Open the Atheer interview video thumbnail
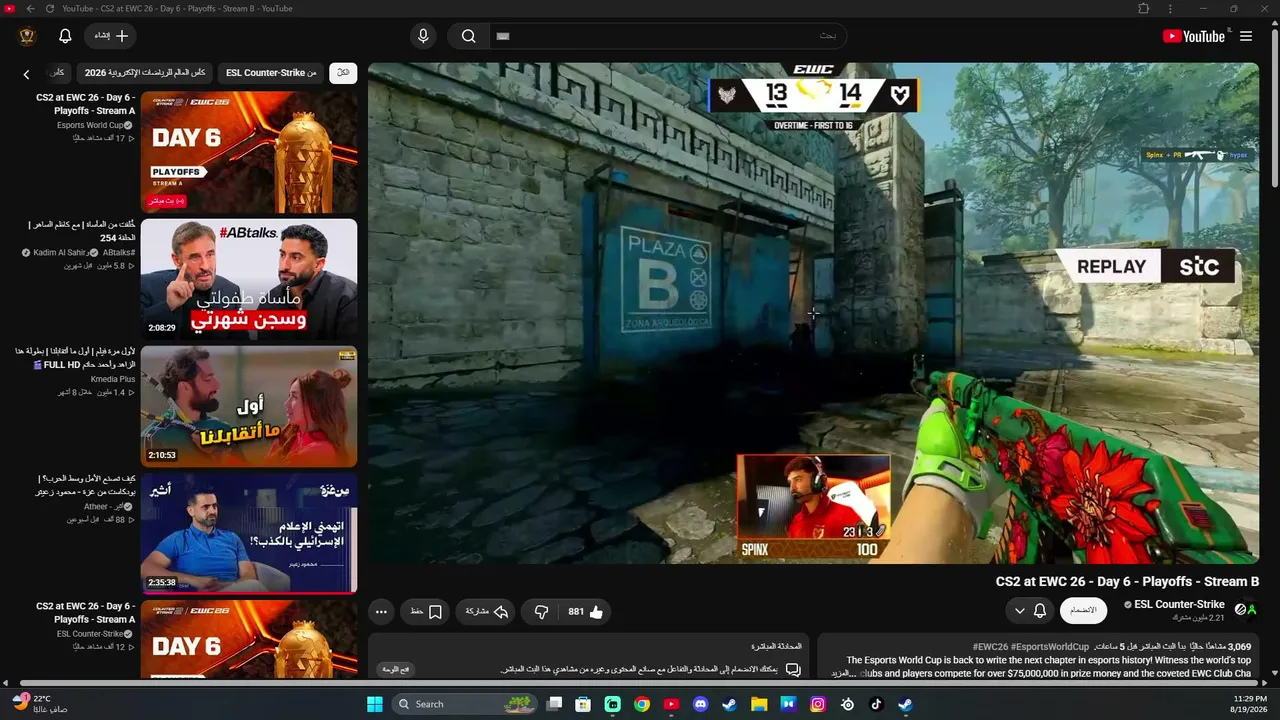The width and height of the screenshot is (1280, 720). [x=249, y=533]
